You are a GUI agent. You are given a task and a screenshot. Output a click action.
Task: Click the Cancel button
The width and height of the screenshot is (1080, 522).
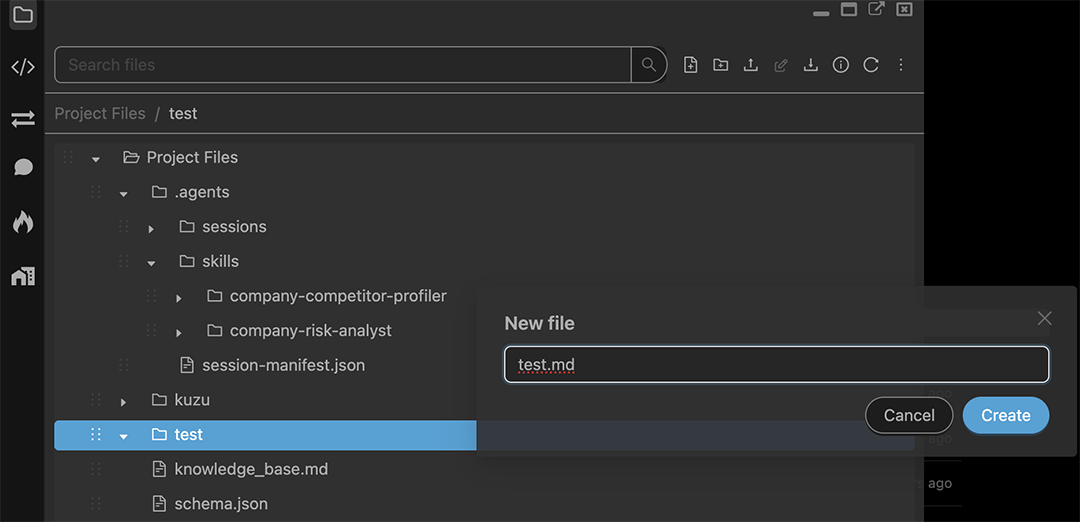909,415
